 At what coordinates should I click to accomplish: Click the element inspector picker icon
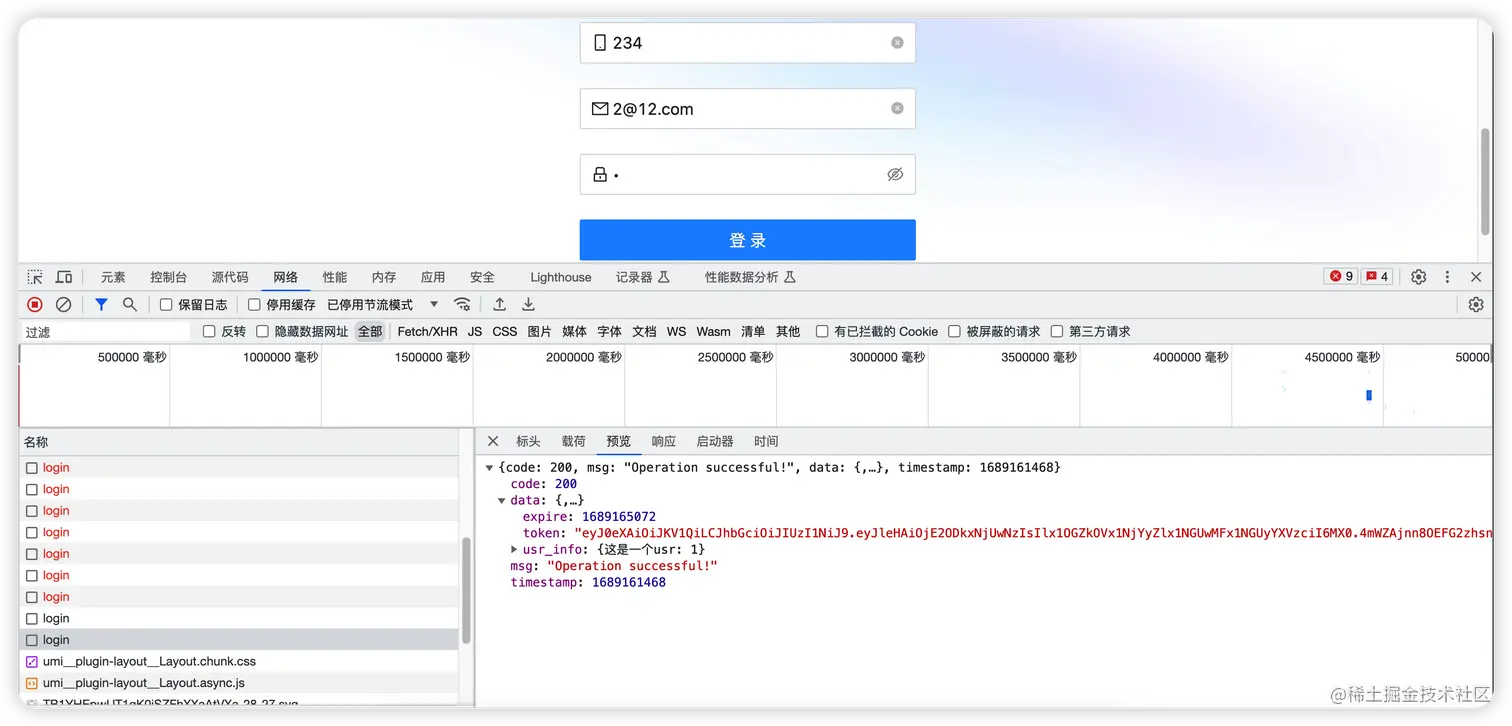(35, 277)
